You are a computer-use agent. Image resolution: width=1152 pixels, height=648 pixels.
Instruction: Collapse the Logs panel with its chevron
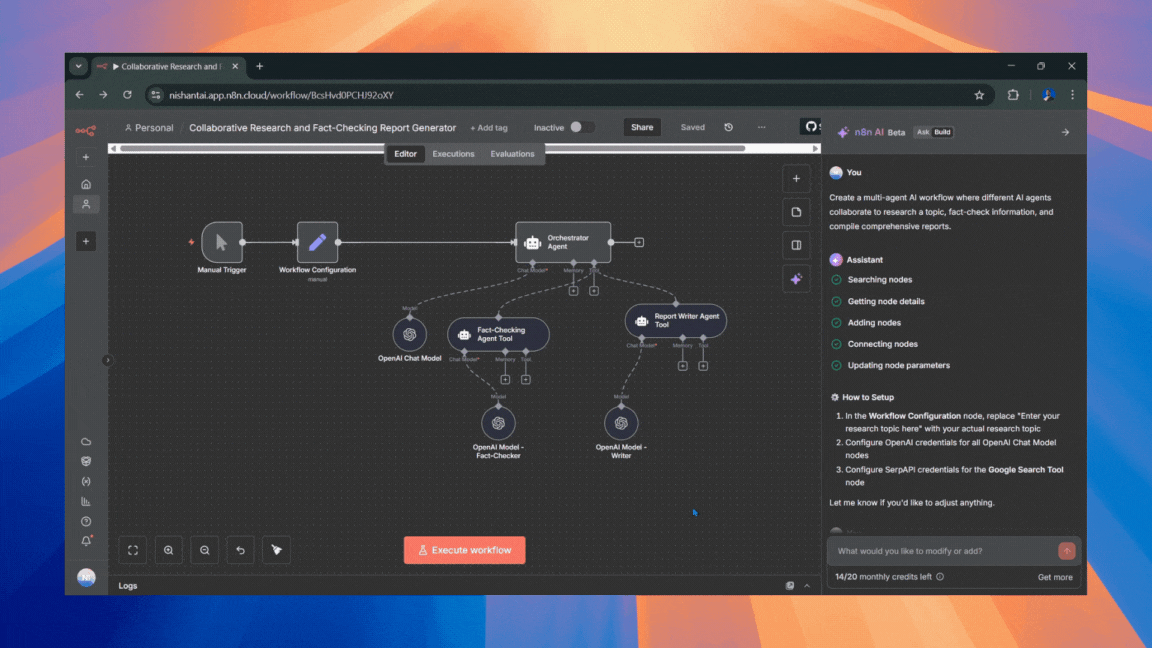tap(806, 586)
